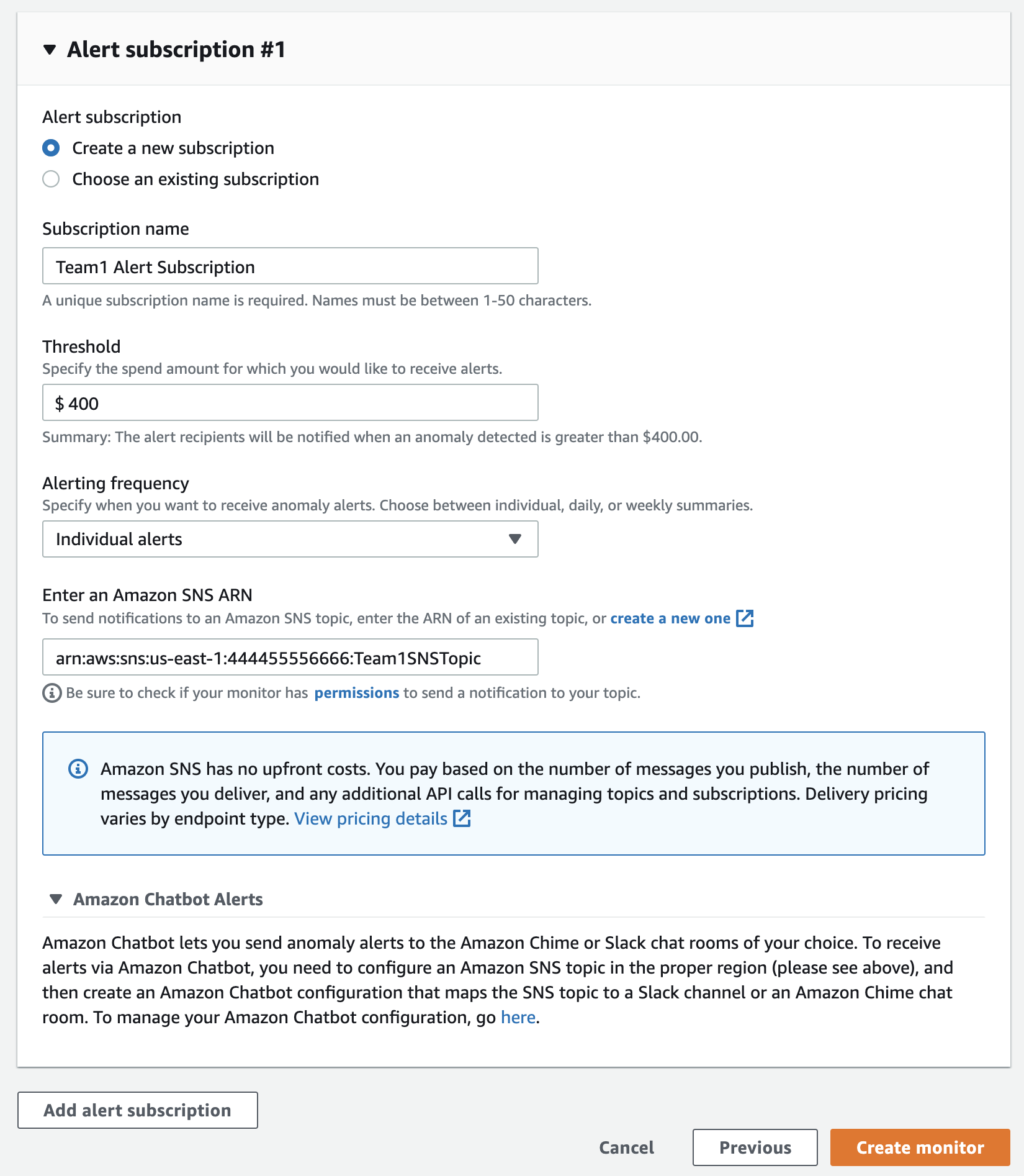
Task: Open 'View pricing details' link
Action: coord(371,819)
